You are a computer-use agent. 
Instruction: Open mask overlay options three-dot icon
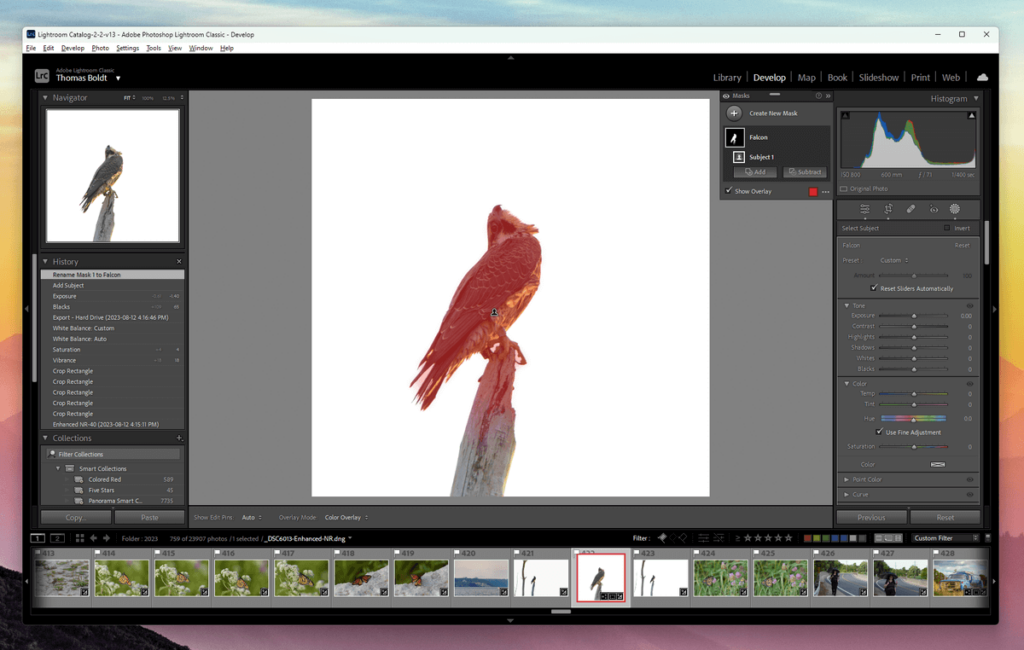click(x=825, y=191)
